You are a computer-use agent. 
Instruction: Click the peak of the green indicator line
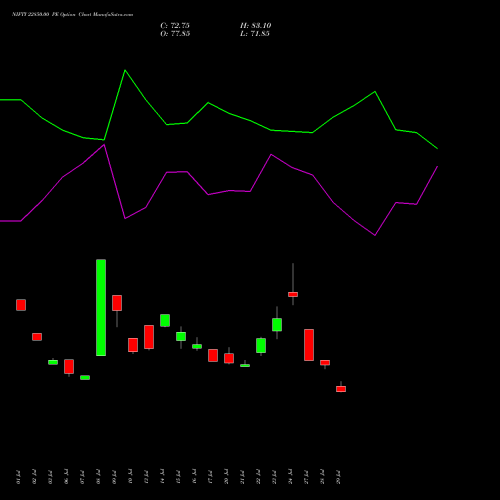(125, 70)
